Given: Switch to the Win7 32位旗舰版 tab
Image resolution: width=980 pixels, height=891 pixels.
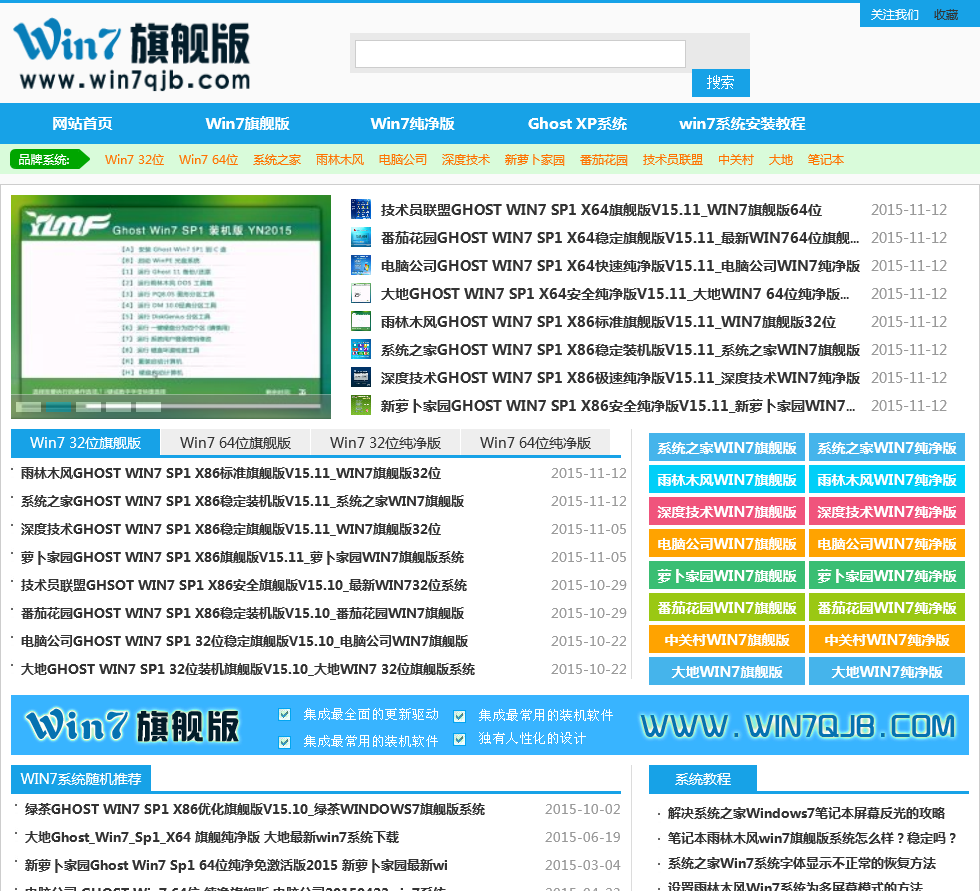Looking at the screenshot, I should [86, 442].
